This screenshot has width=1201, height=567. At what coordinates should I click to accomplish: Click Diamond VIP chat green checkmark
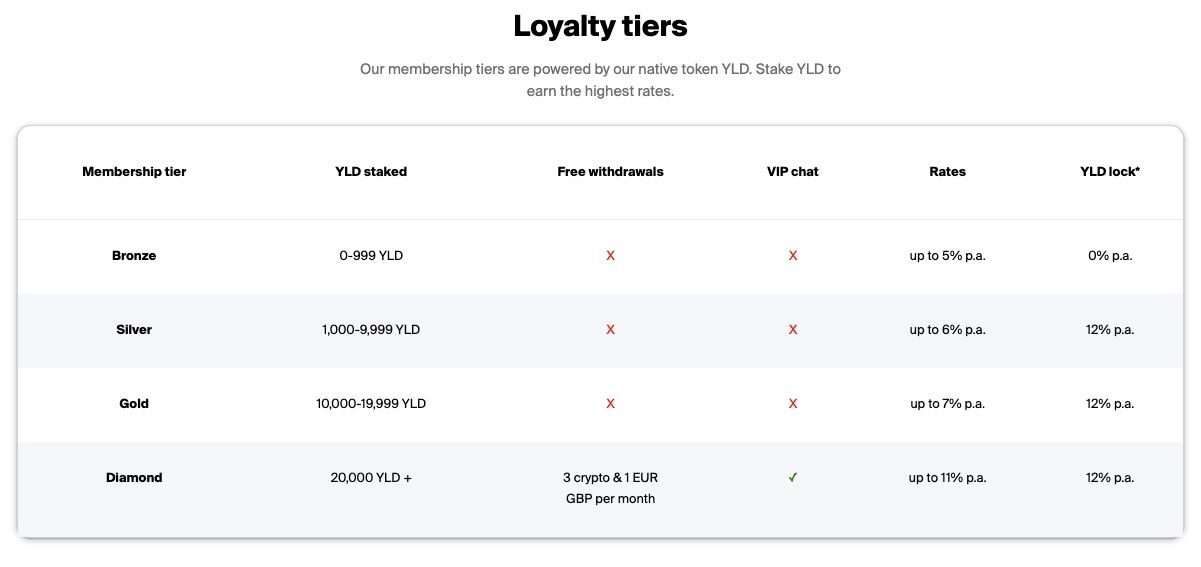click(x=793, y=478)
